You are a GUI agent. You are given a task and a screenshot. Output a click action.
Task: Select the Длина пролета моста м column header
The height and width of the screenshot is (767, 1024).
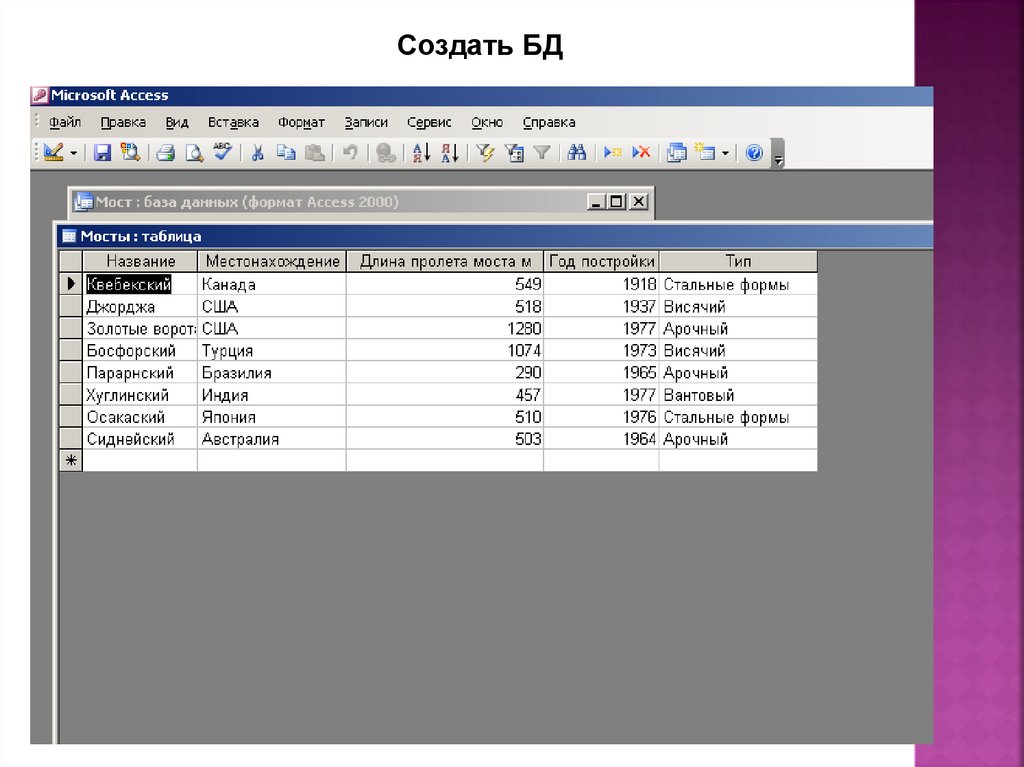point(445,261)
